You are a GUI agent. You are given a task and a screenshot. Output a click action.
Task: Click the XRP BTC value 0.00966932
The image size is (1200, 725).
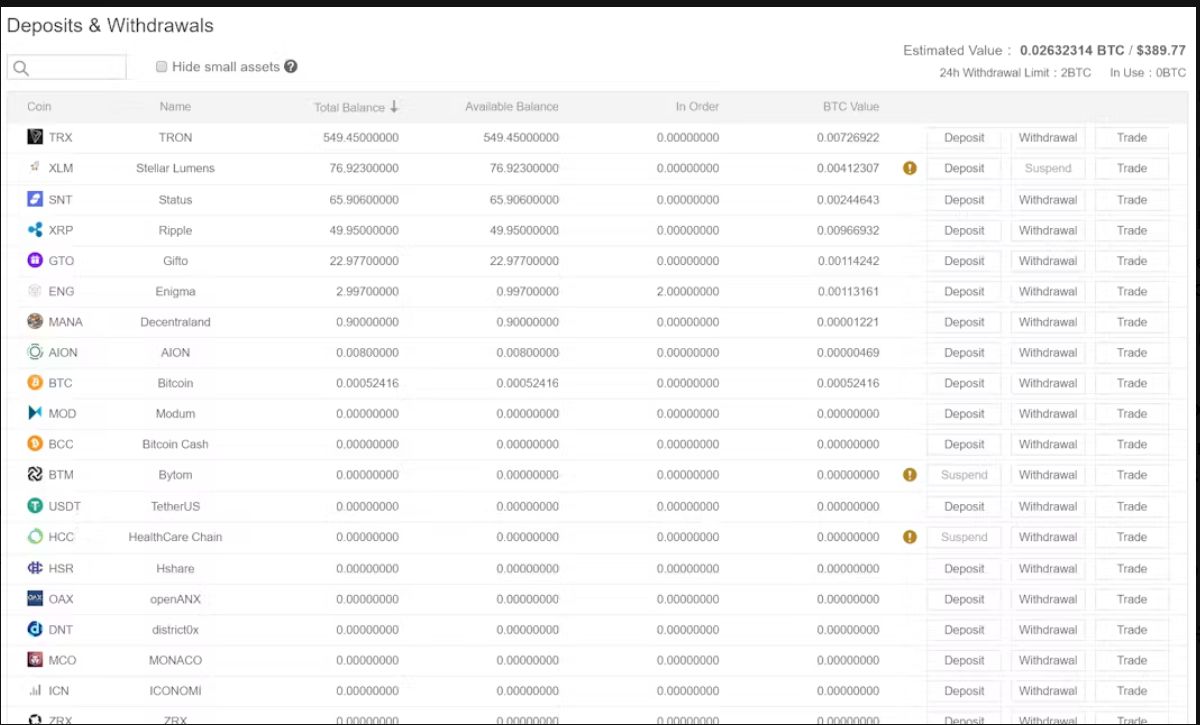tap(848, 230)
